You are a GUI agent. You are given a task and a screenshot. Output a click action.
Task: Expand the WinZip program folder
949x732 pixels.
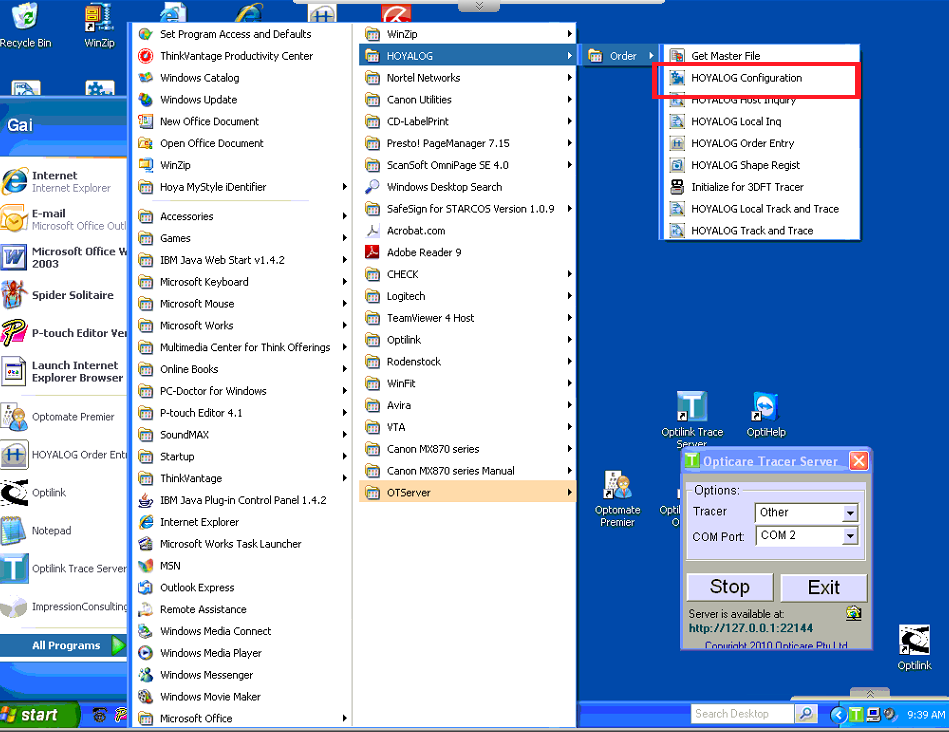coord(468,35)
